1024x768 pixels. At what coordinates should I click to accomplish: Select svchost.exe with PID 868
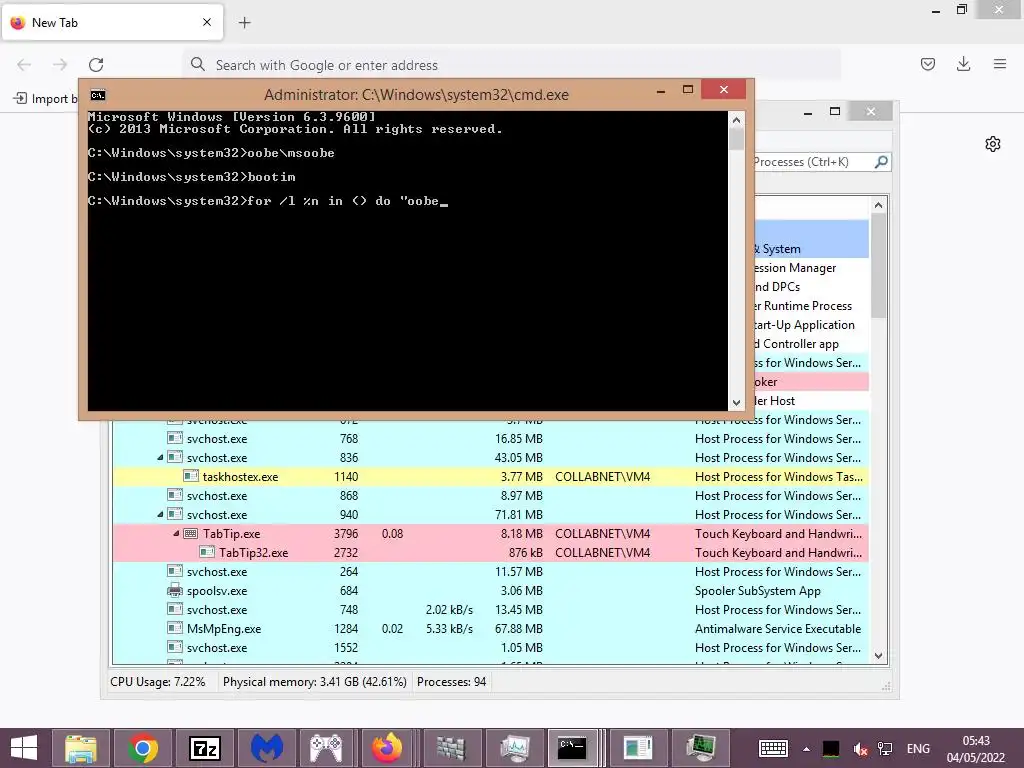(491, 496)
